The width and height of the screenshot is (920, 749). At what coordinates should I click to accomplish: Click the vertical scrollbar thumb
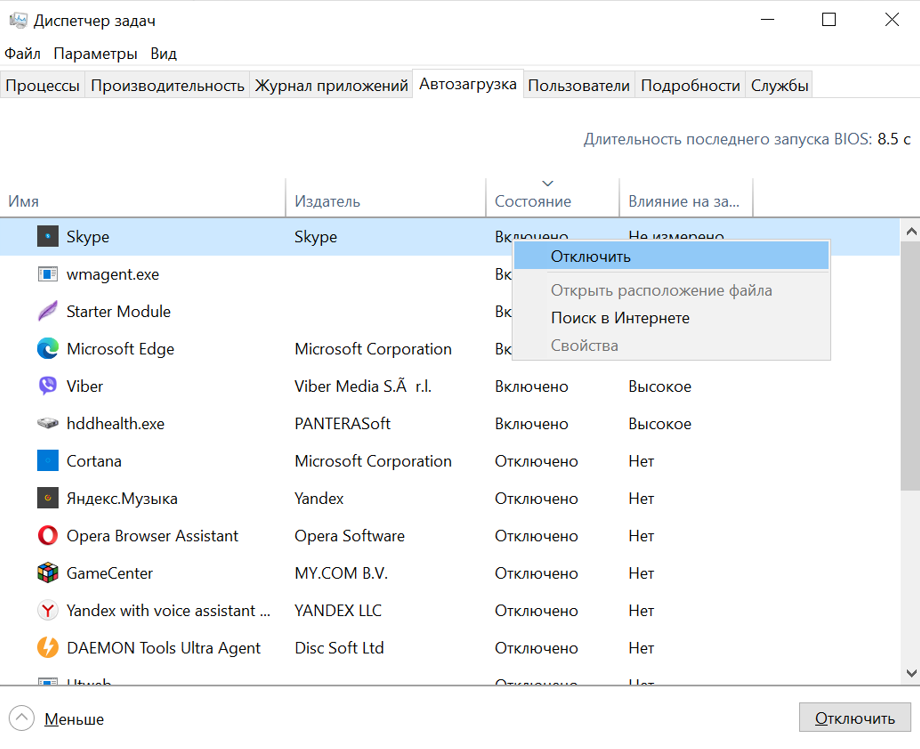click(911, 366)
